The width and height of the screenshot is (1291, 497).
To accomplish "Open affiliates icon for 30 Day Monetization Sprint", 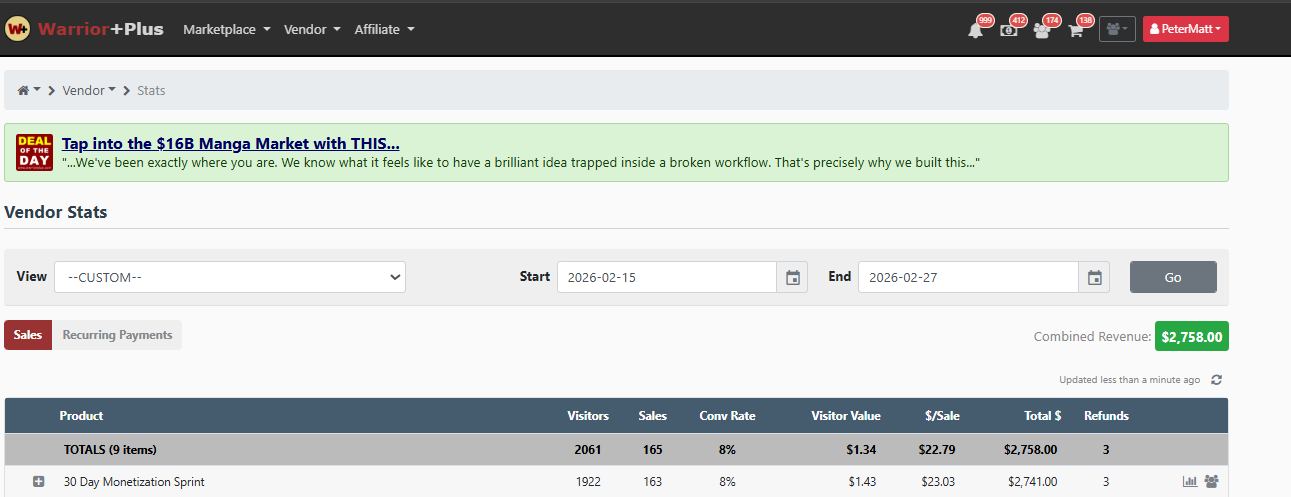I will click(x=1211, y=482).
